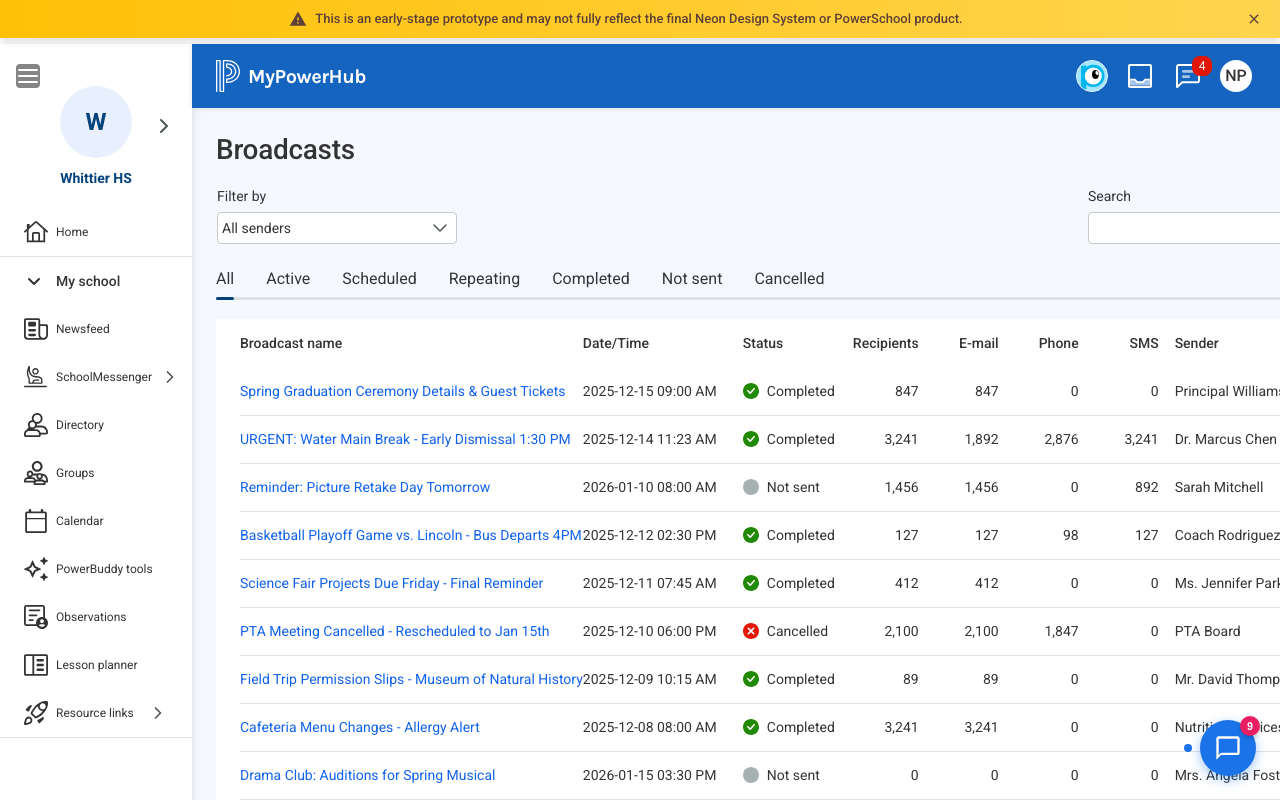Open Newsfeed from the sidebar
This screenshot has width=1280, height=800.
82,329
